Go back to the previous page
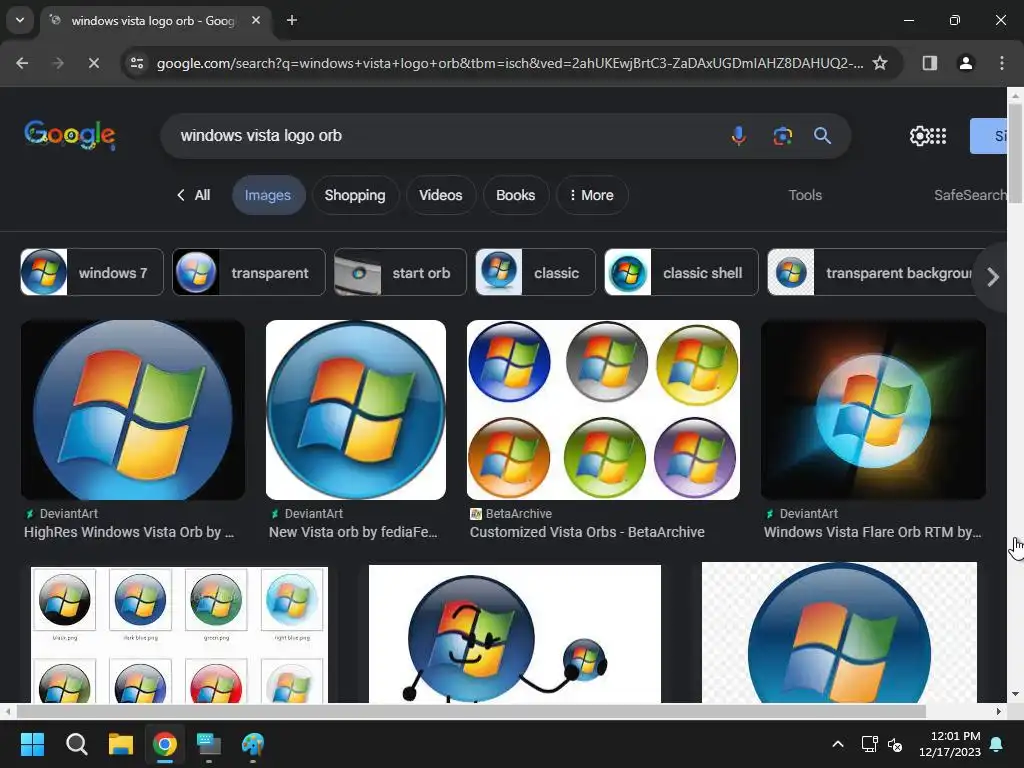1024x768 pixels. pyautogui.click(x=22, y=63)
